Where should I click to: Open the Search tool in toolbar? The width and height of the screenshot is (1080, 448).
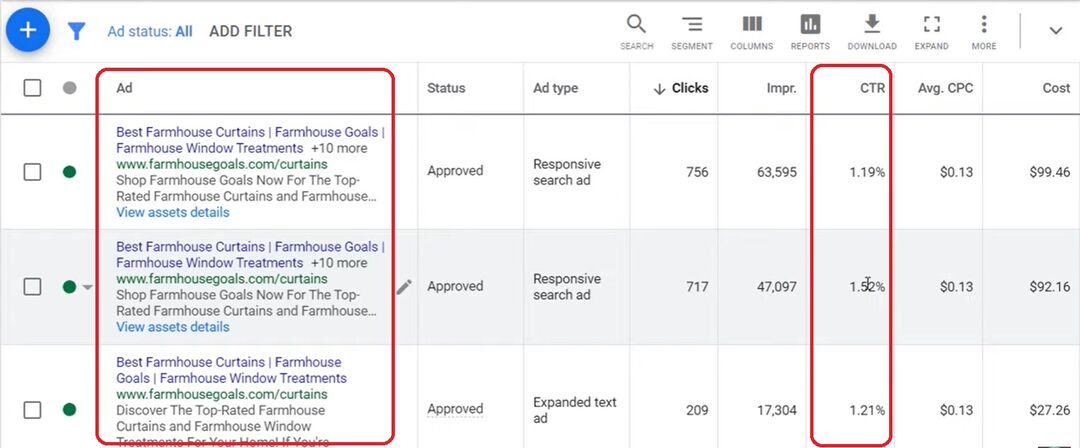coord(636,31)
